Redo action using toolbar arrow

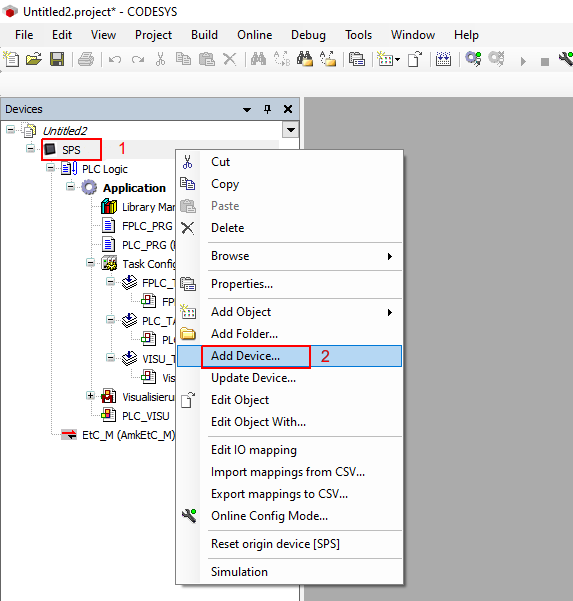pyautogui.click(x=138, y=59)
